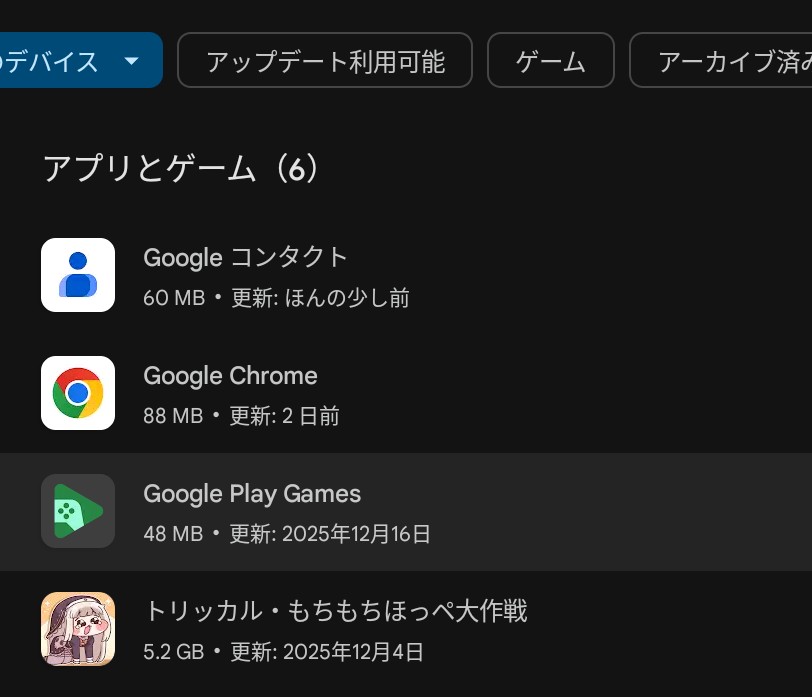Screen dimensions: 812x697
Task: Click the Google コンタクト app icon
Action: 78,275
